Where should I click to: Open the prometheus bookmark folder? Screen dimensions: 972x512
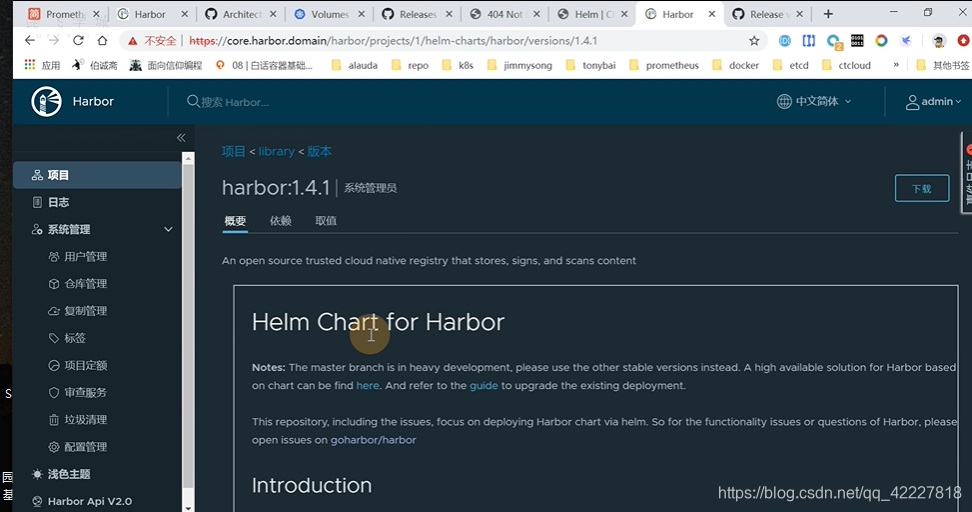pyautogui.click(x=664, y=65)
